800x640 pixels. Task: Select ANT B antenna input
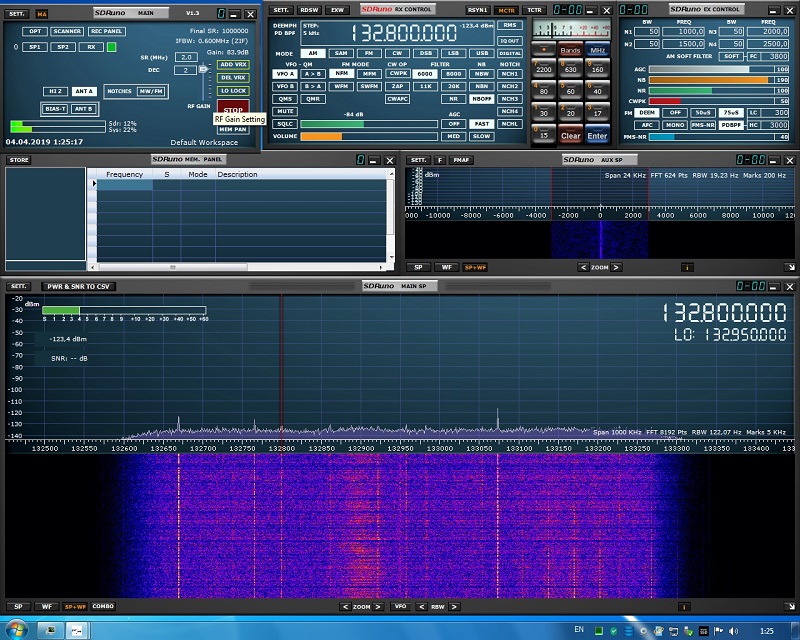pyautogui.click(x=83, y=109)
